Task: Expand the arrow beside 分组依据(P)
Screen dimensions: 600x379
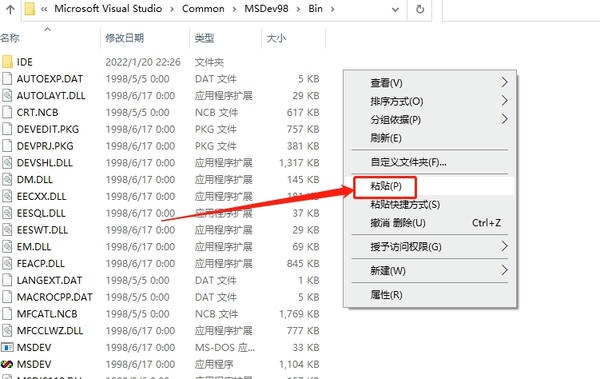Action: tap(504, 119)
